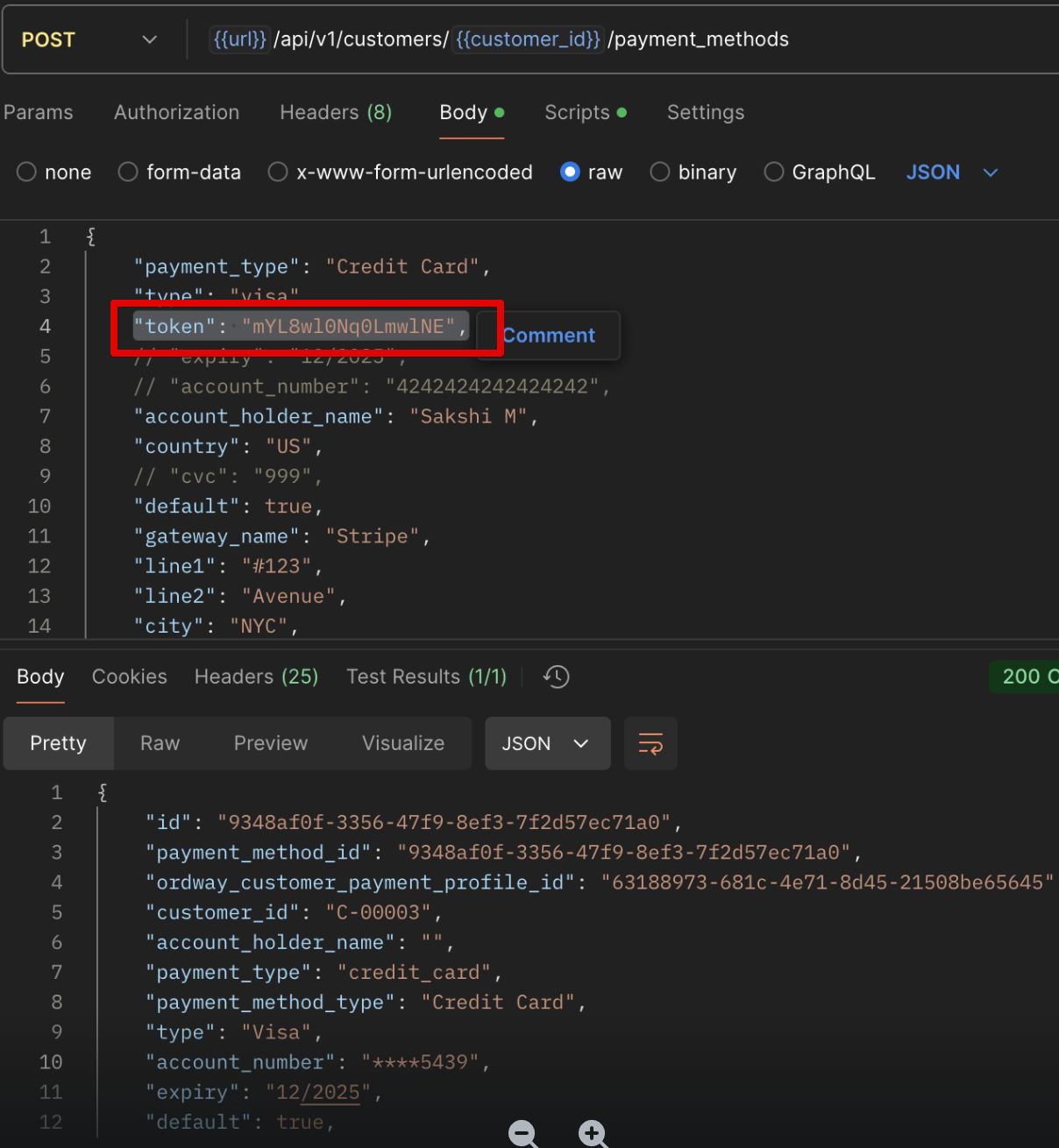Open the Visualize response view
1059x1148 pixels.
tap(403, 743)
